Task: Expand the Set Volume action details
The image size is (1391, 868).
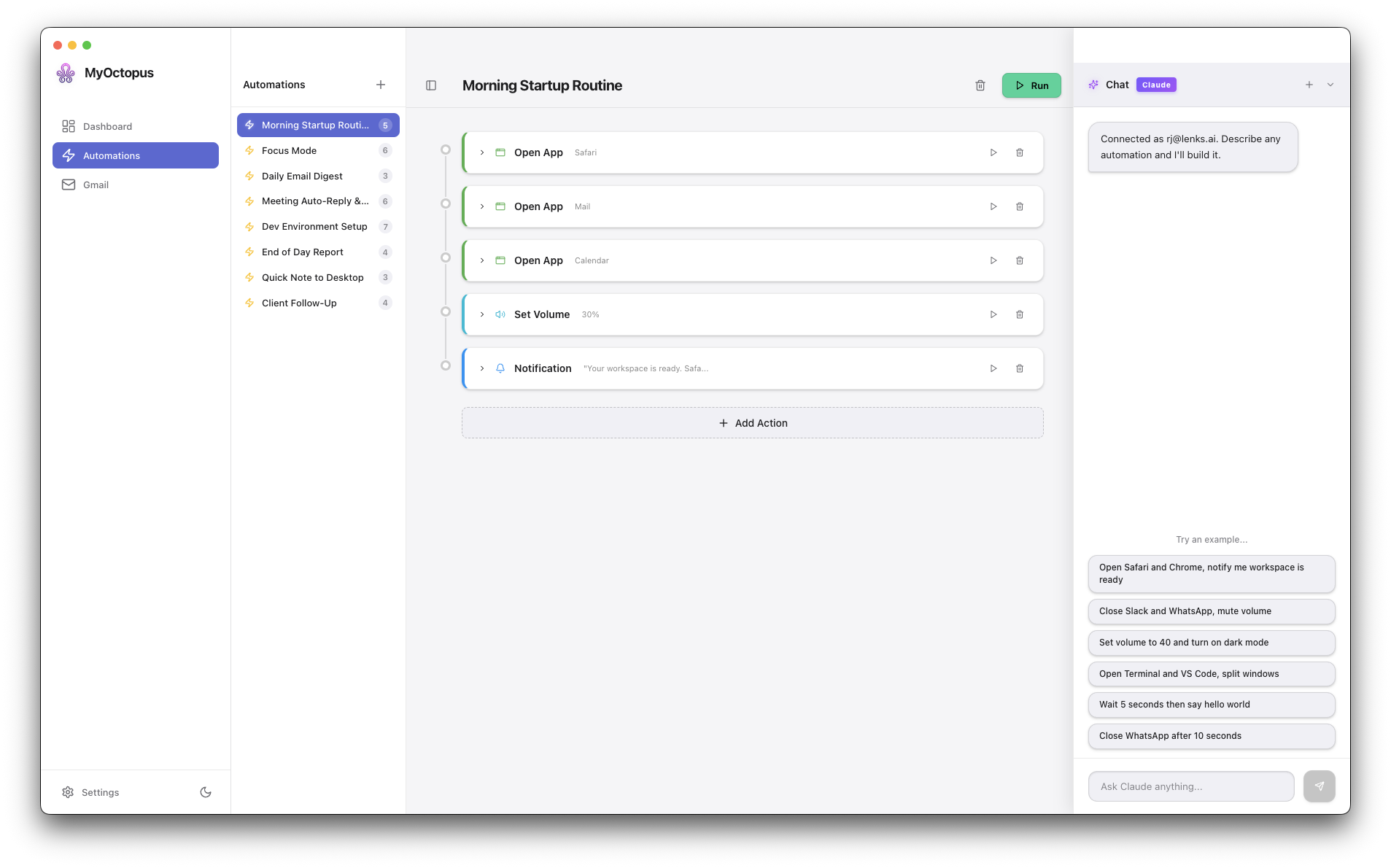Action: [x=481, y=314]
